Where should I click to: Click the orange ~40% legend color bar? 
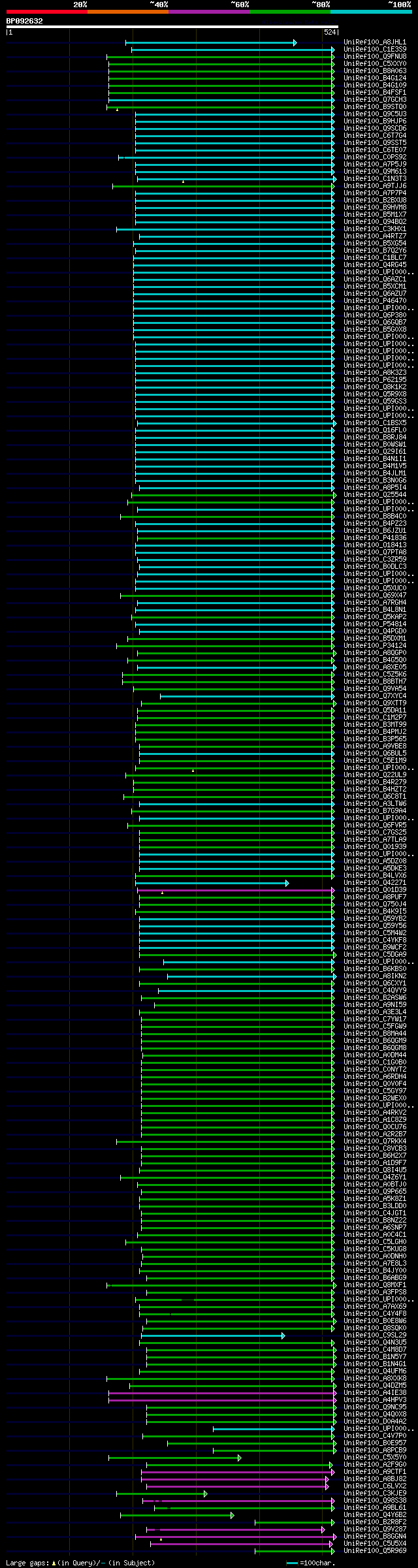[128, 12]
